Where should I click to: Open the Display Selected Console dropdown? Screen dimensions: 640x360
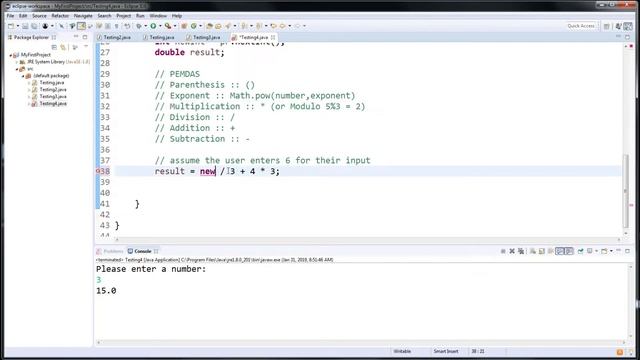point(596,251)
